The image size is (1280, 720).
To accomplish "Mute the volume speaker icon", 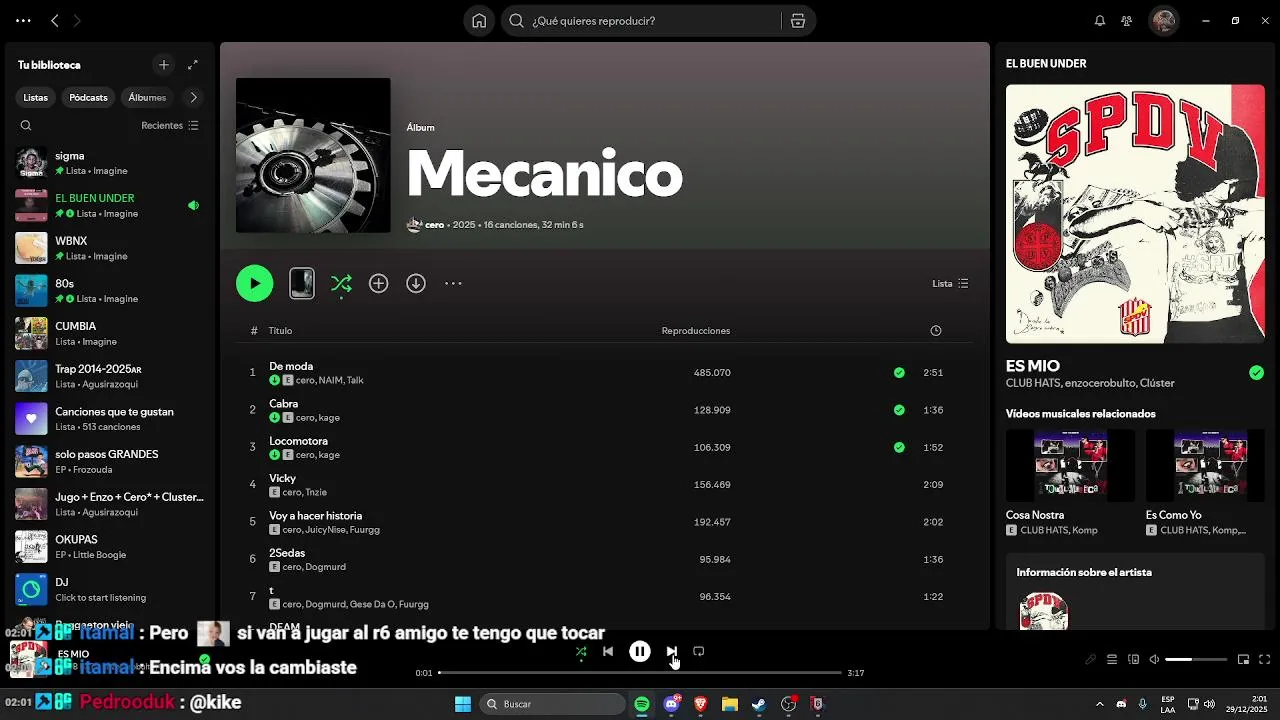I will [1154, 660].
